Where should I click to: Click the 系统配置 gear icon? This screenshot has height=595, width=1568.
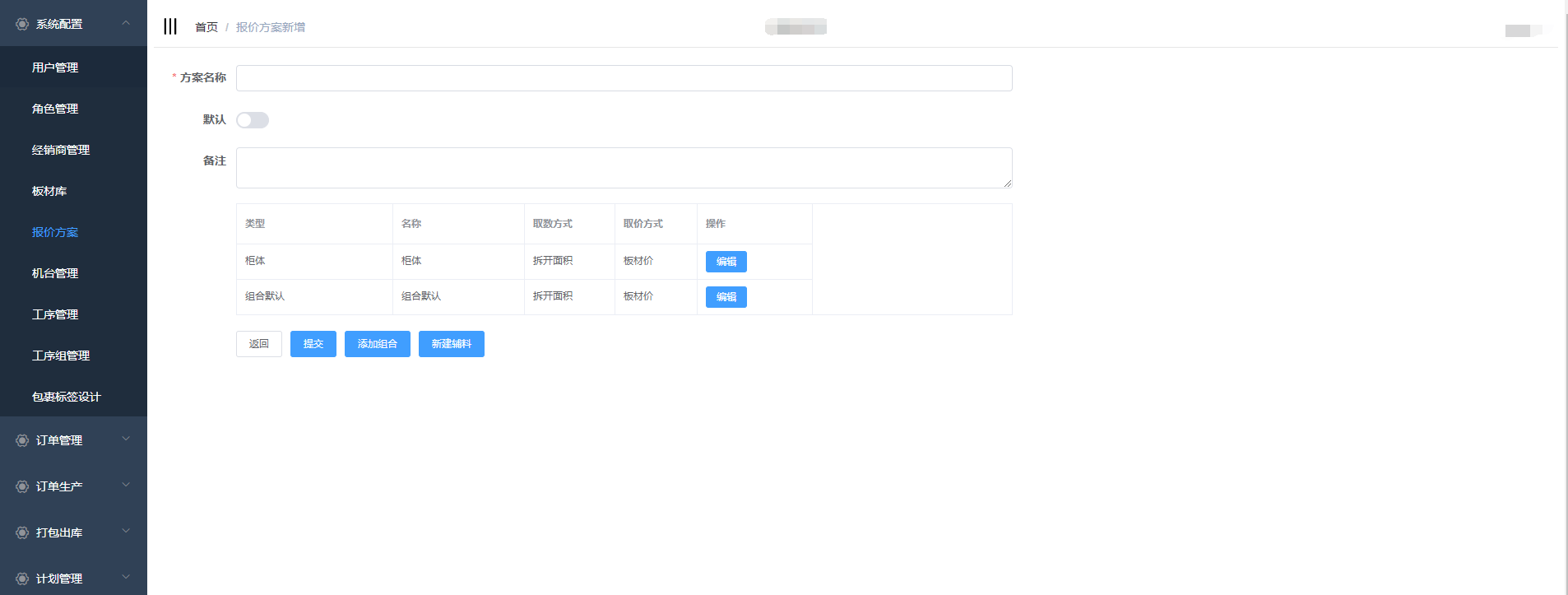tap(22, 24)
